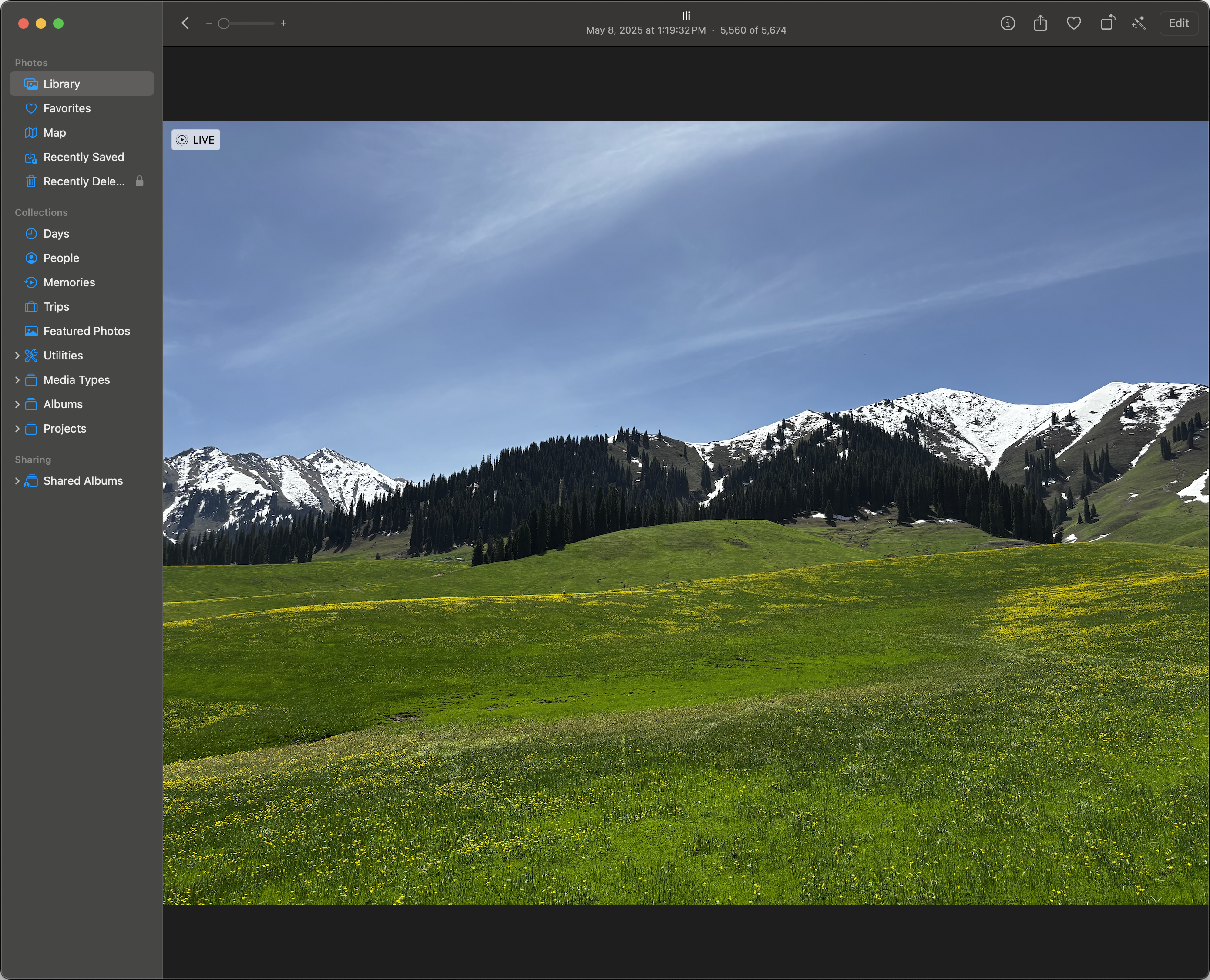Apply Auto Enhance with the magic wand
Screen dimensions: 1210x980
coord(1139,23)
